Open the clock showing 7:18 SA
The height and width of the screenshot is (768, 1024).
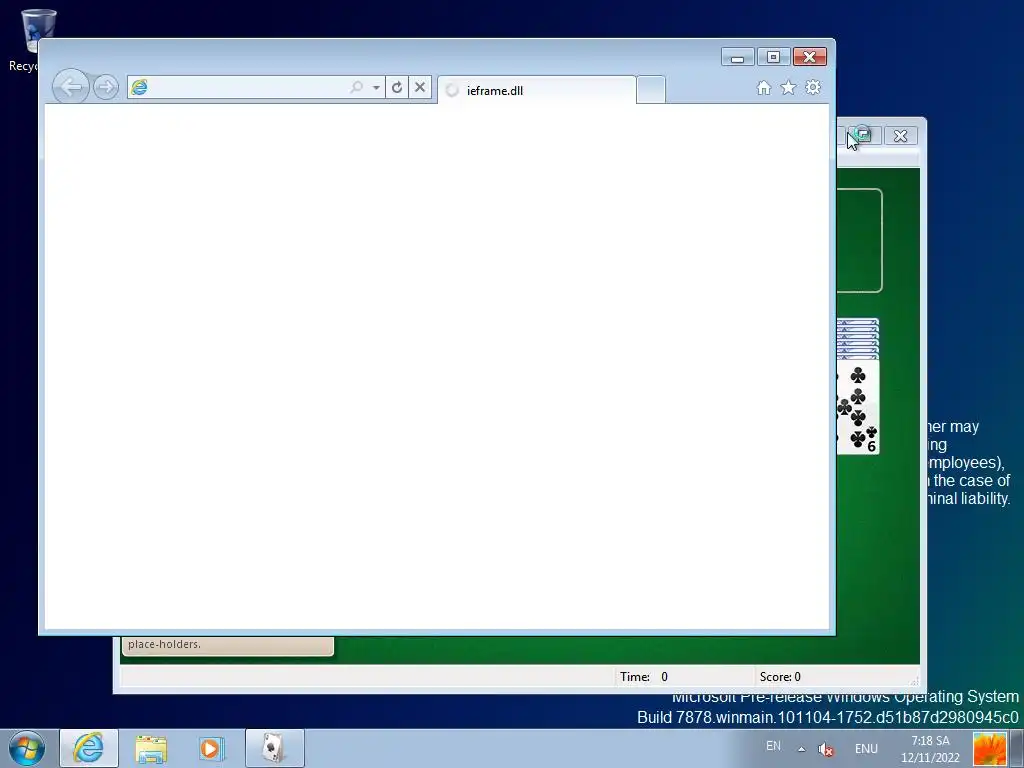[931, 749]
